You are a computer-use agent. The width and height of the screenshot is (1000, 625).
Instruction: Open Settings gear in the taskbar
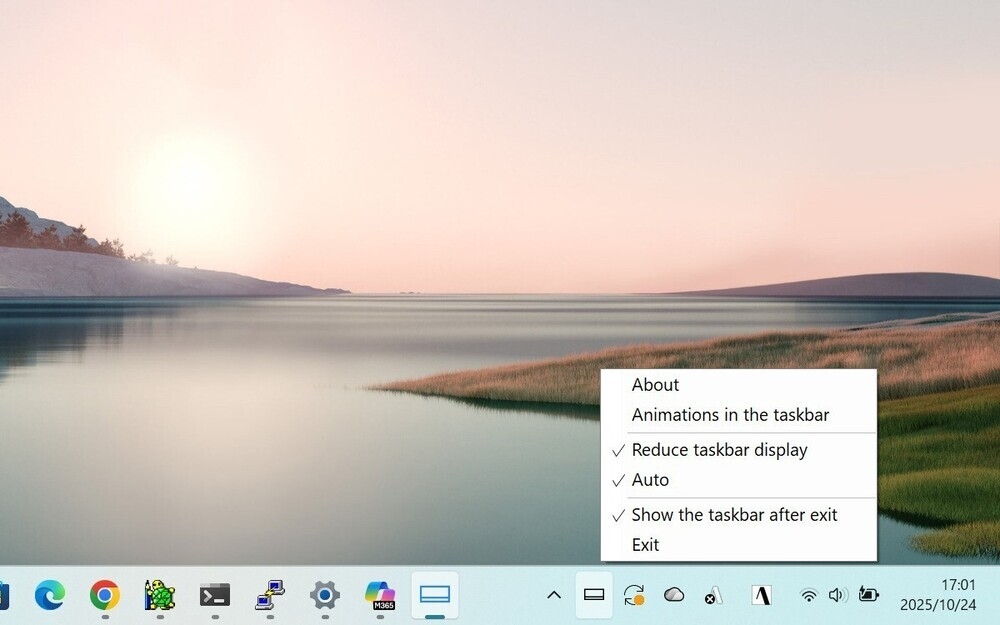[325, 596]
